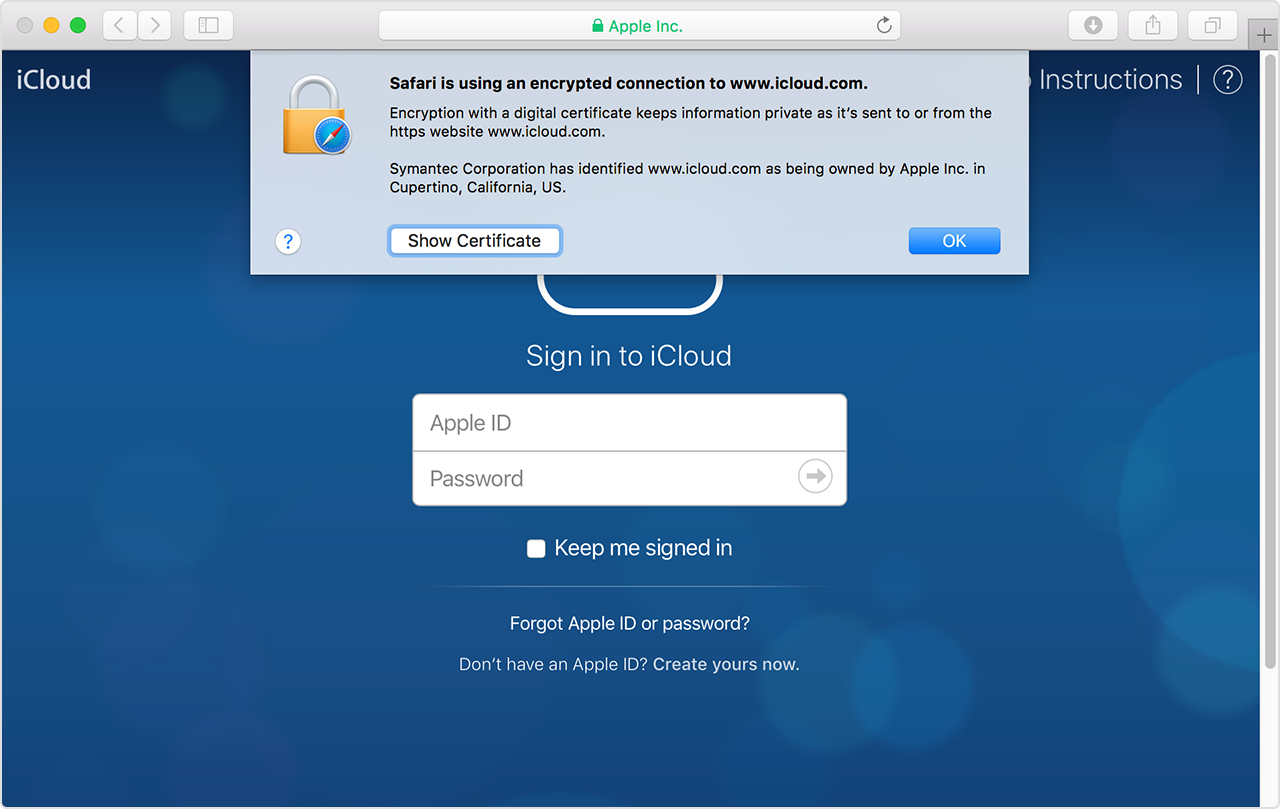Open the Instructions link
This screenshot has height=810, width=1280.
(x=1110, y=80)
